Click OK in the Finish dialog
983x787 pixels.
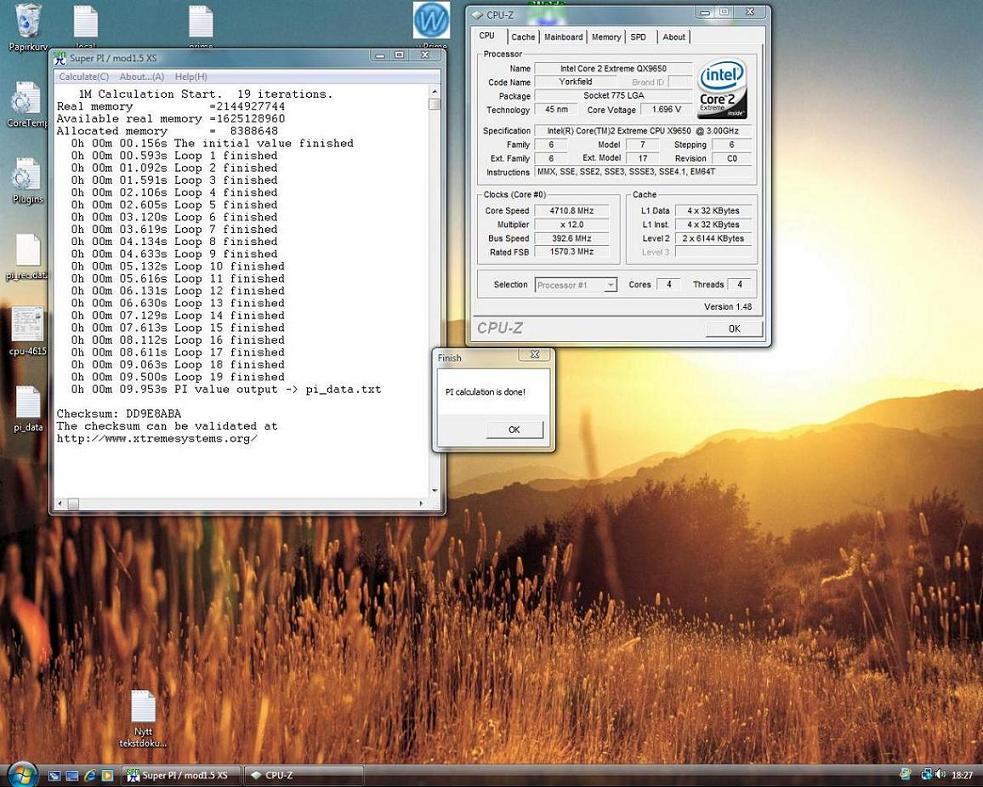click(x=514, y=430)
